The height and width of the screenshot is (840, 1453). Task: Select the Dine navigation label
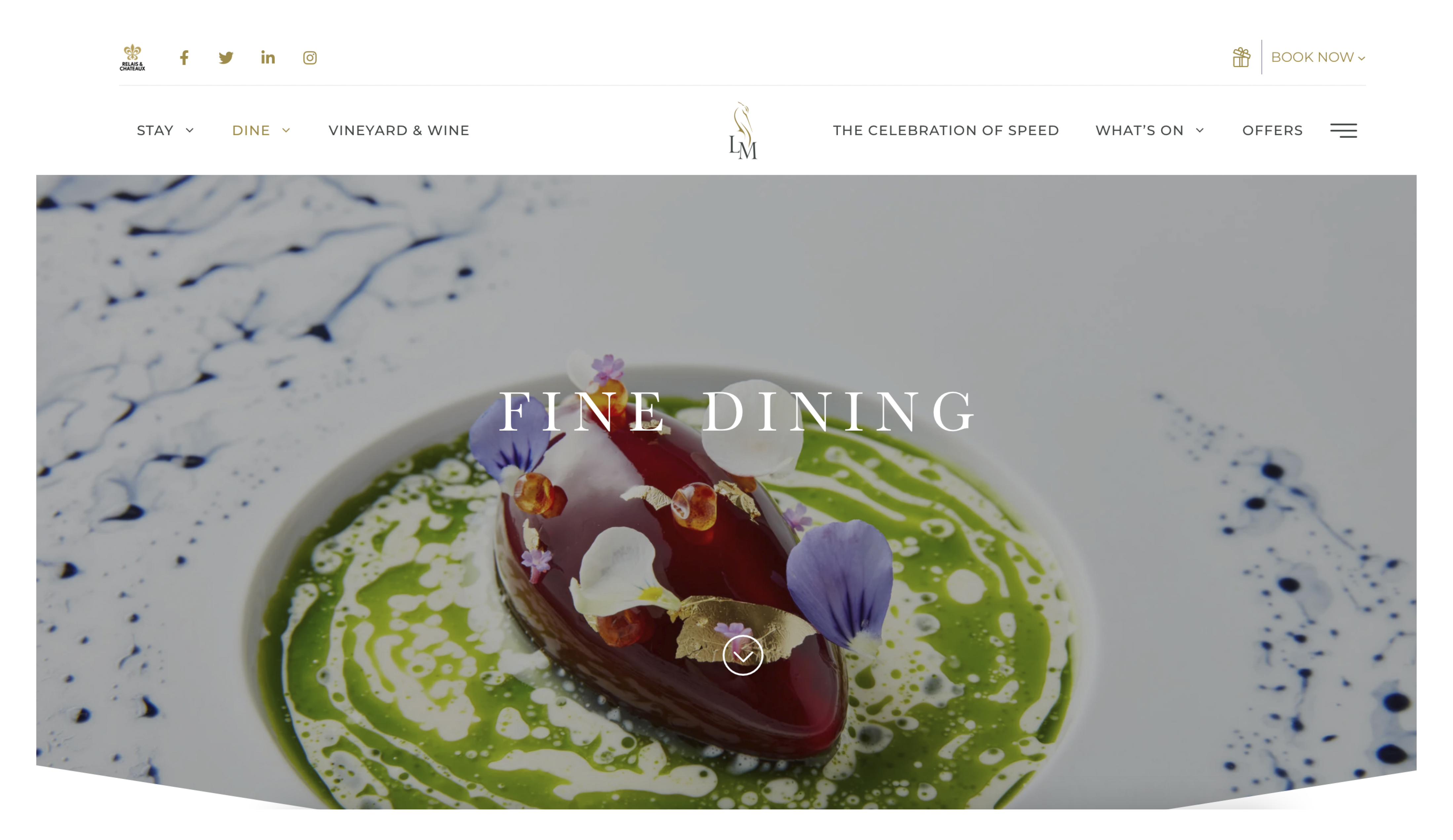click(251, 130)
